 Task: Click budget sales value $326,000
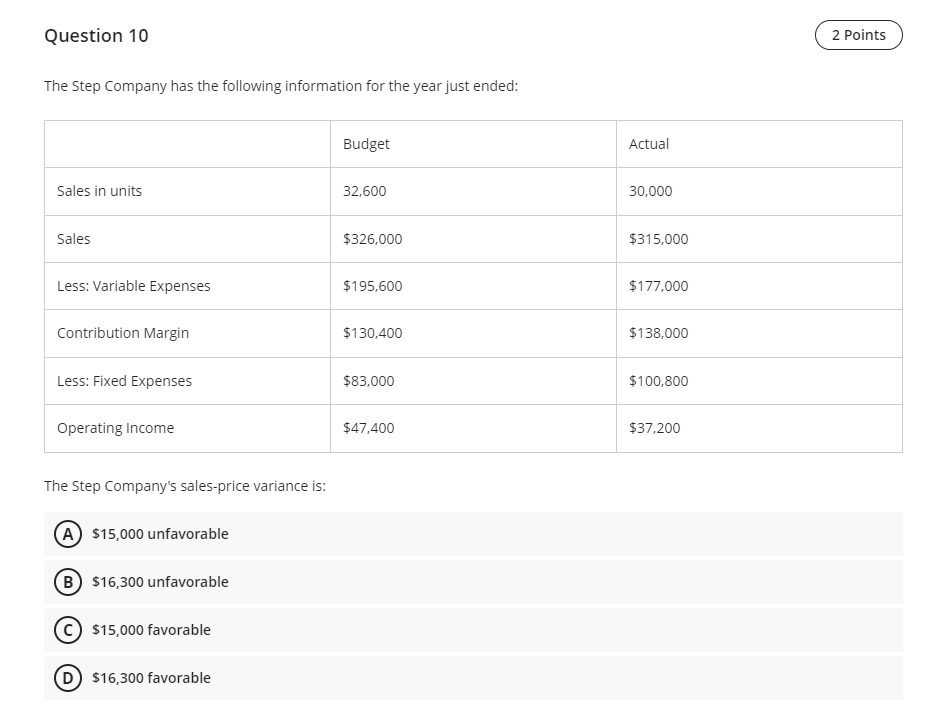point(373,239)
